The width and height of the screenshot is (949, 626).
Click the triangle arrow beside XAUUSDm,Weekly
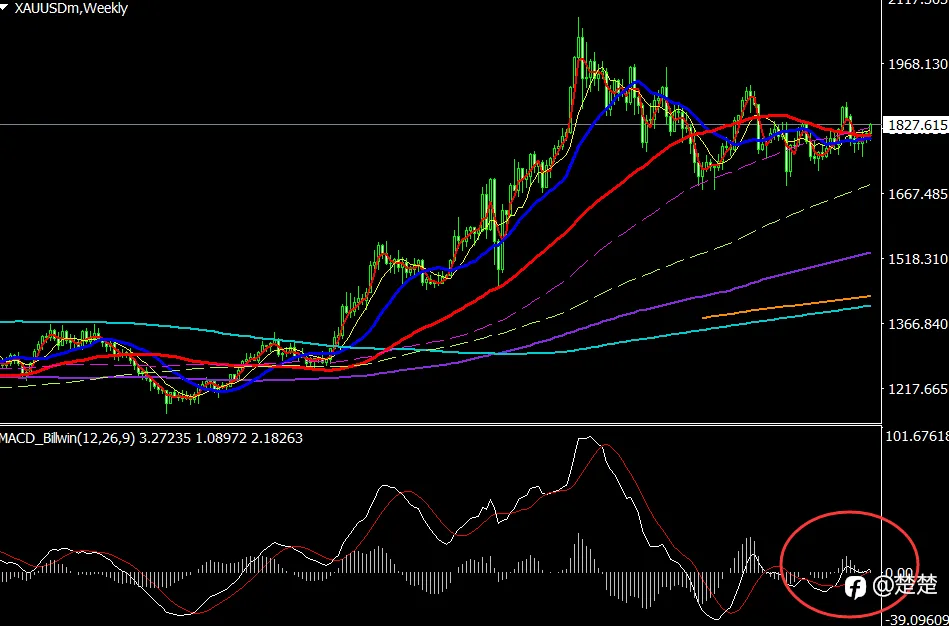pyautogui.click(x=5, y=8)
